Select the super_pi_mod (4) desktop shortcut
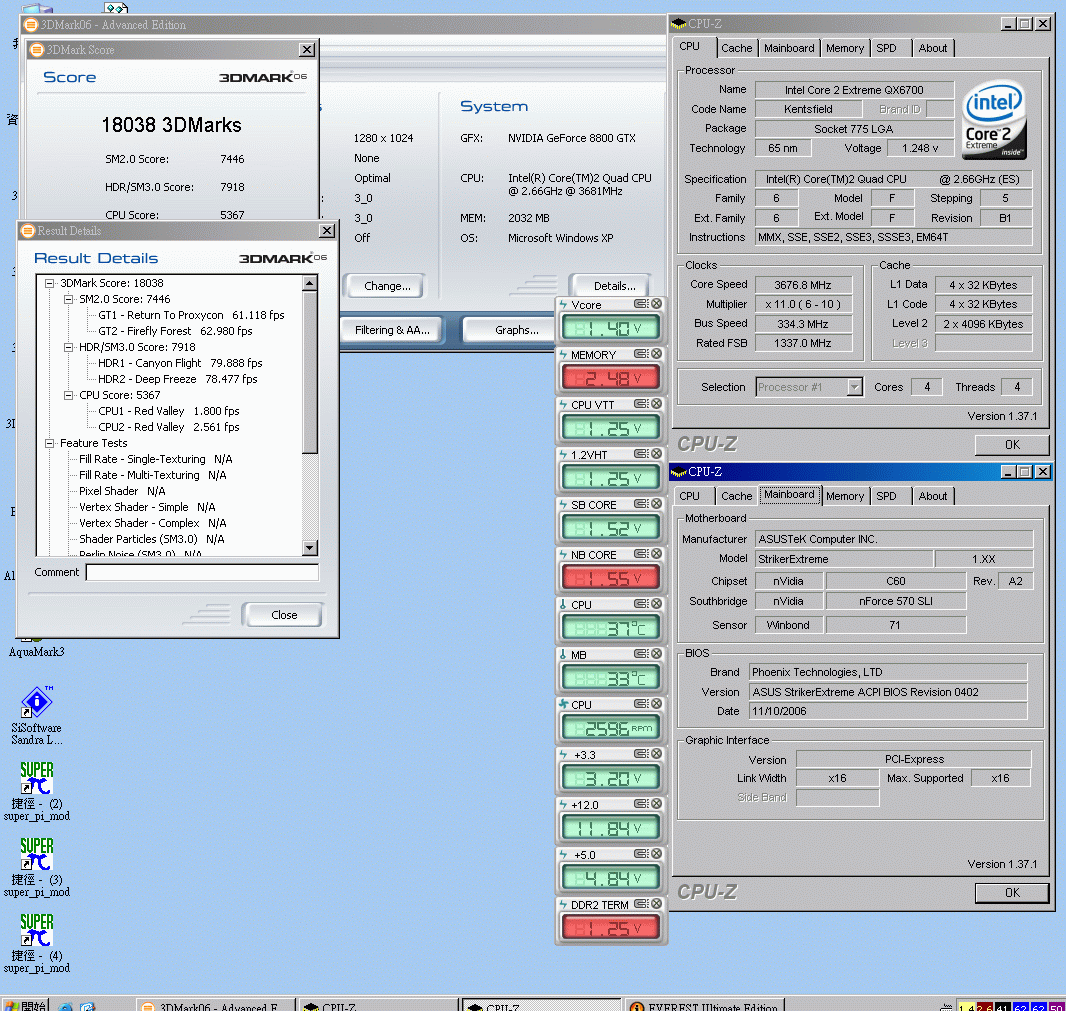Image resolution: width=1066 pixels, height=1011 pixels. [x=37, y=944]
